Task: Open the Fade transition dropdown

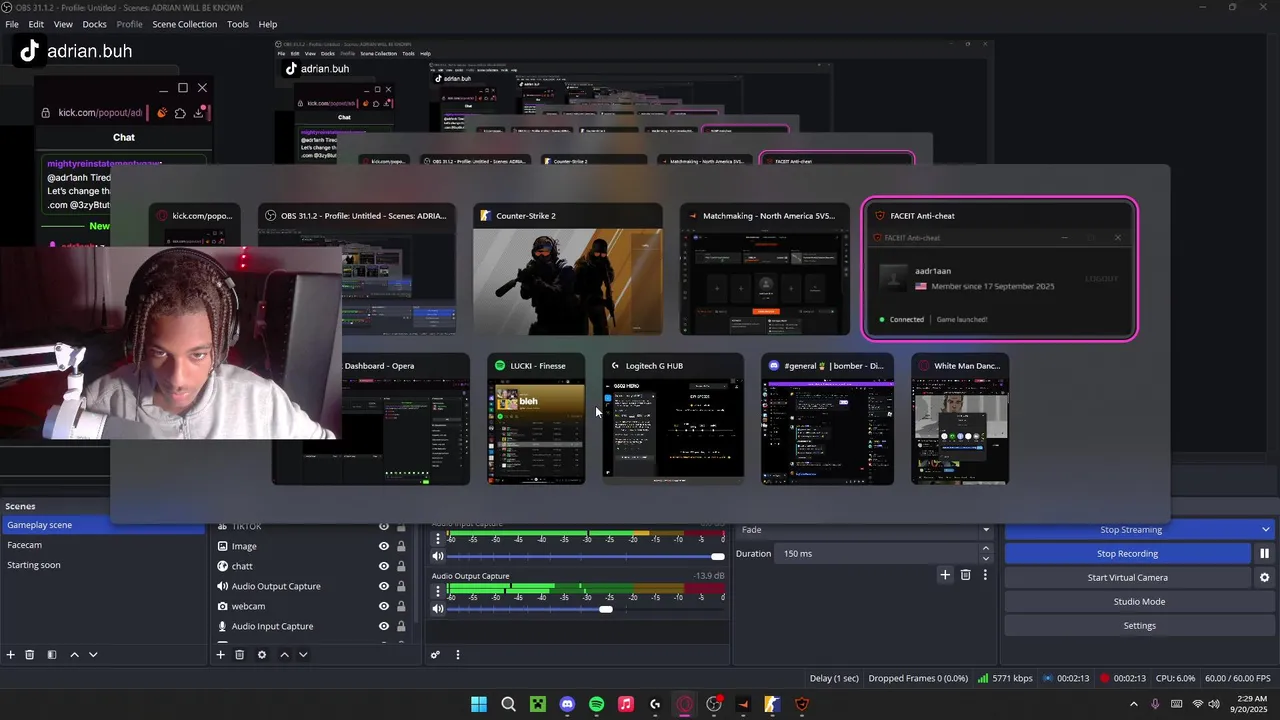Action: click(x=865, y=530)
